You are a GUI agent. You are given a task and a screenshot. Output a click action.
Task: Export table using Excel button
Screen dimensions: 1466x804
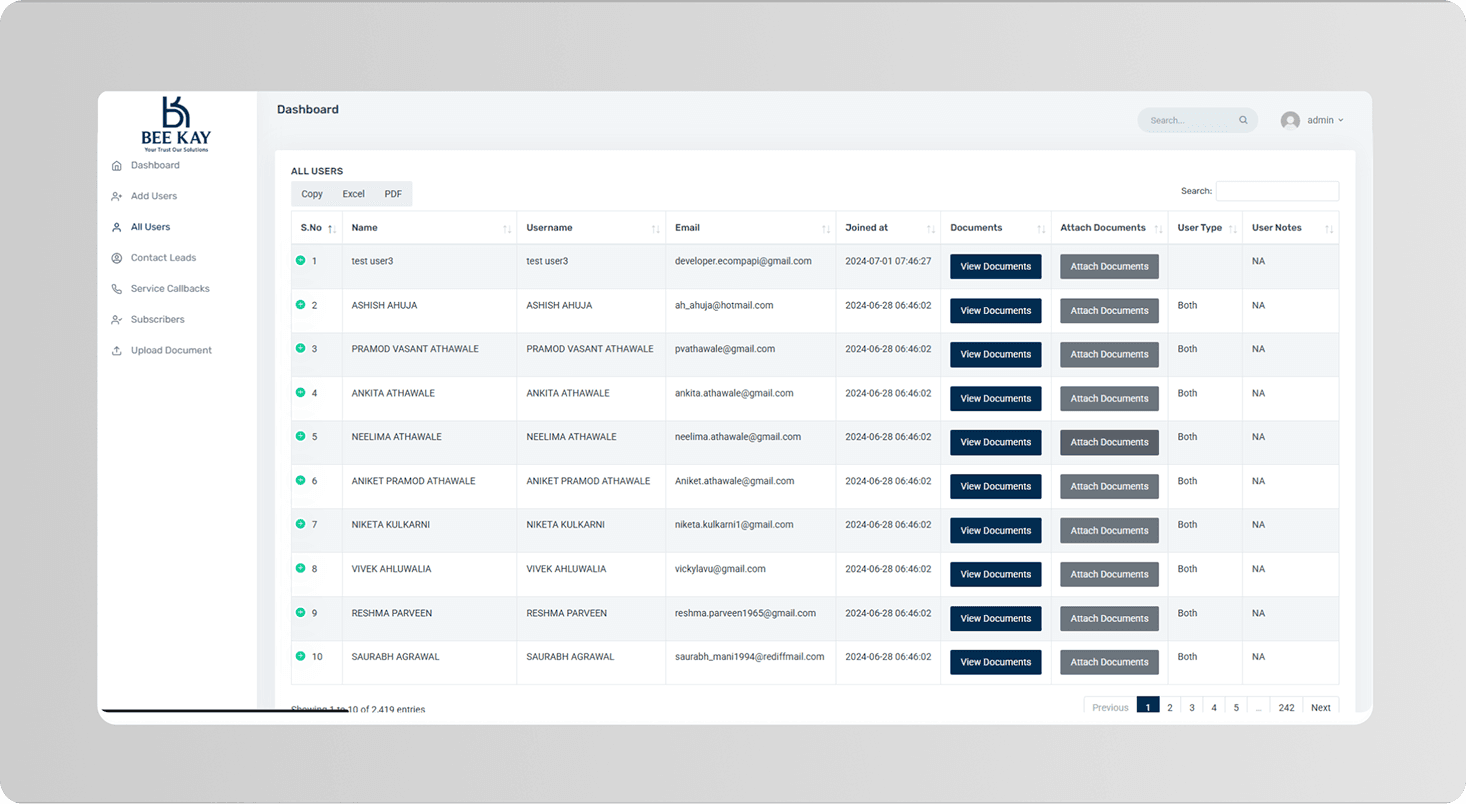[353, 194]
